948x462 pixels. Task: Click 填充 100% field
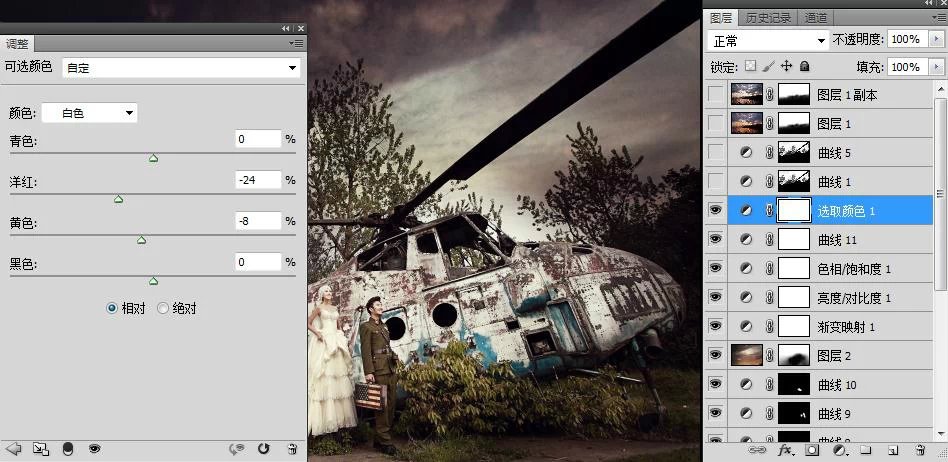(x=906, y=67)
